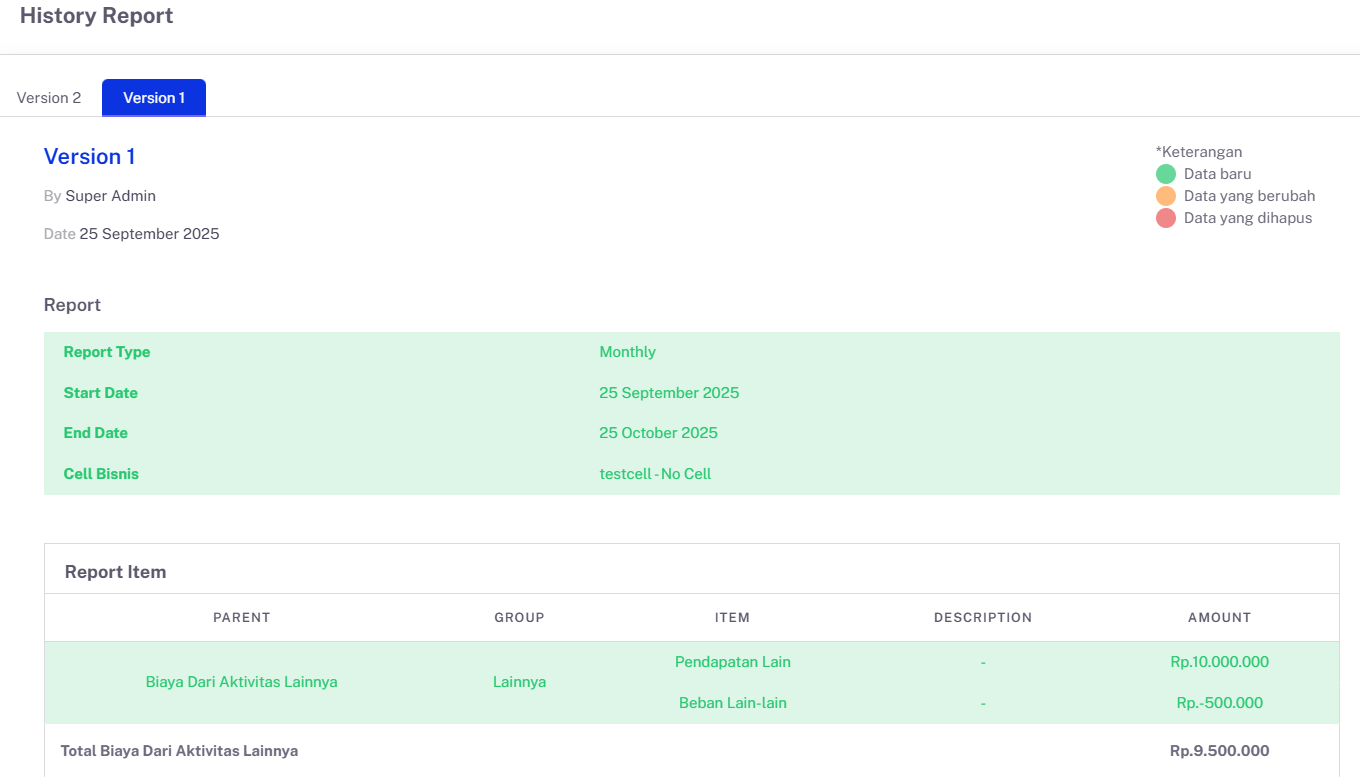Click the orange Data yang berubah dot

pyautogui.click(x=1166, y=196)
